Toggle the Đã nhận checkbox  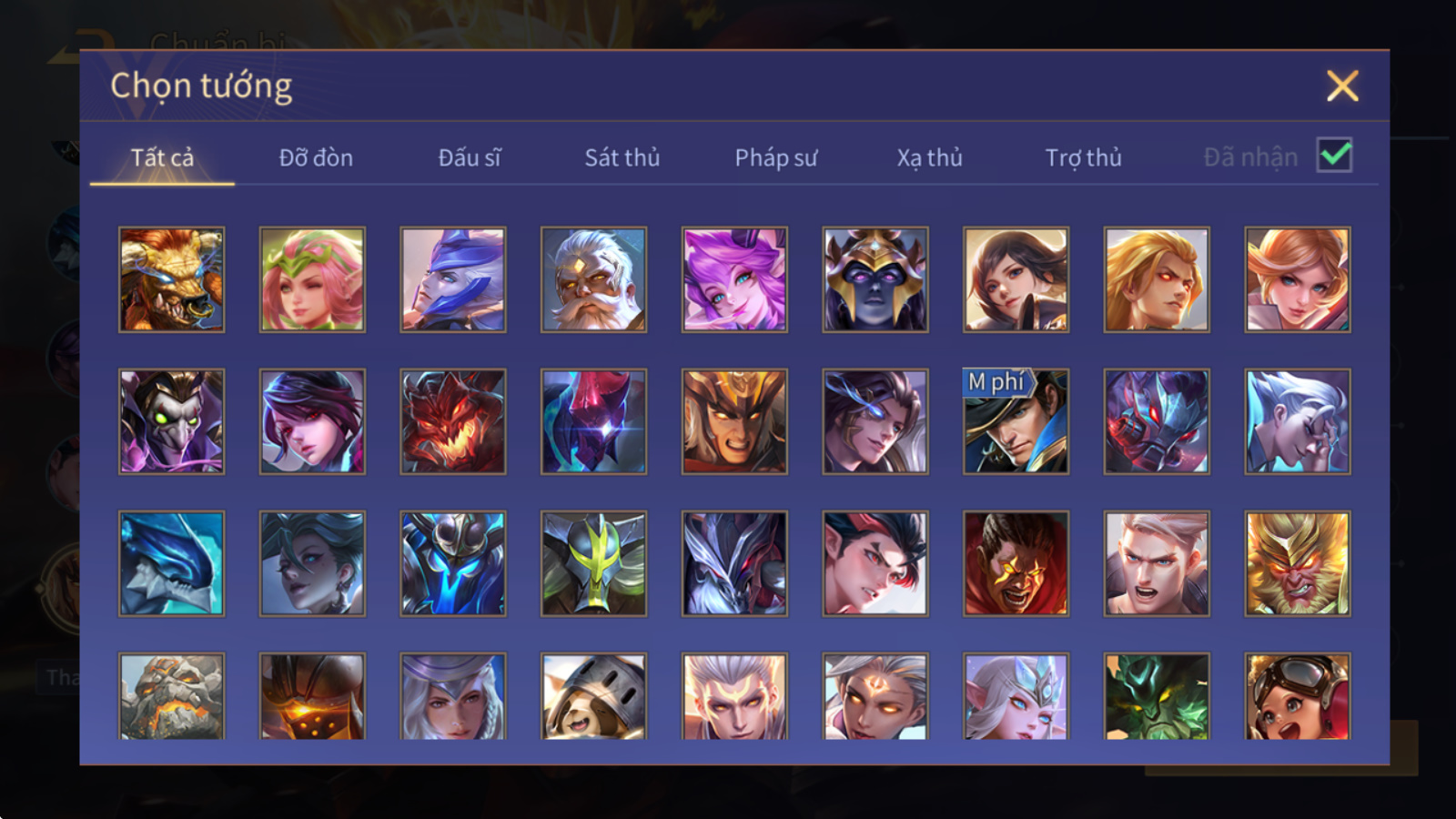(x=1335, y=156)
